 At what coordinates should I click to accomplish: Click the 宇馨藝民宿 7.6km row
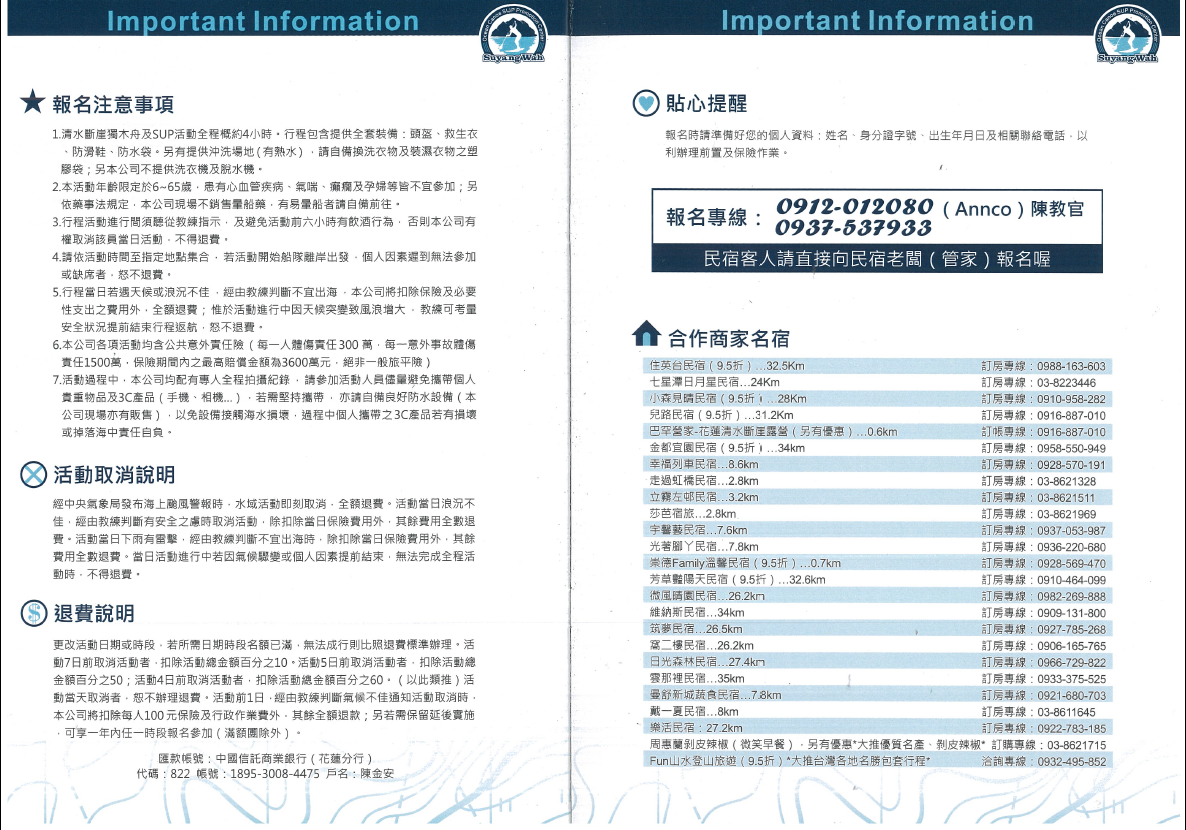click(877, 530)
